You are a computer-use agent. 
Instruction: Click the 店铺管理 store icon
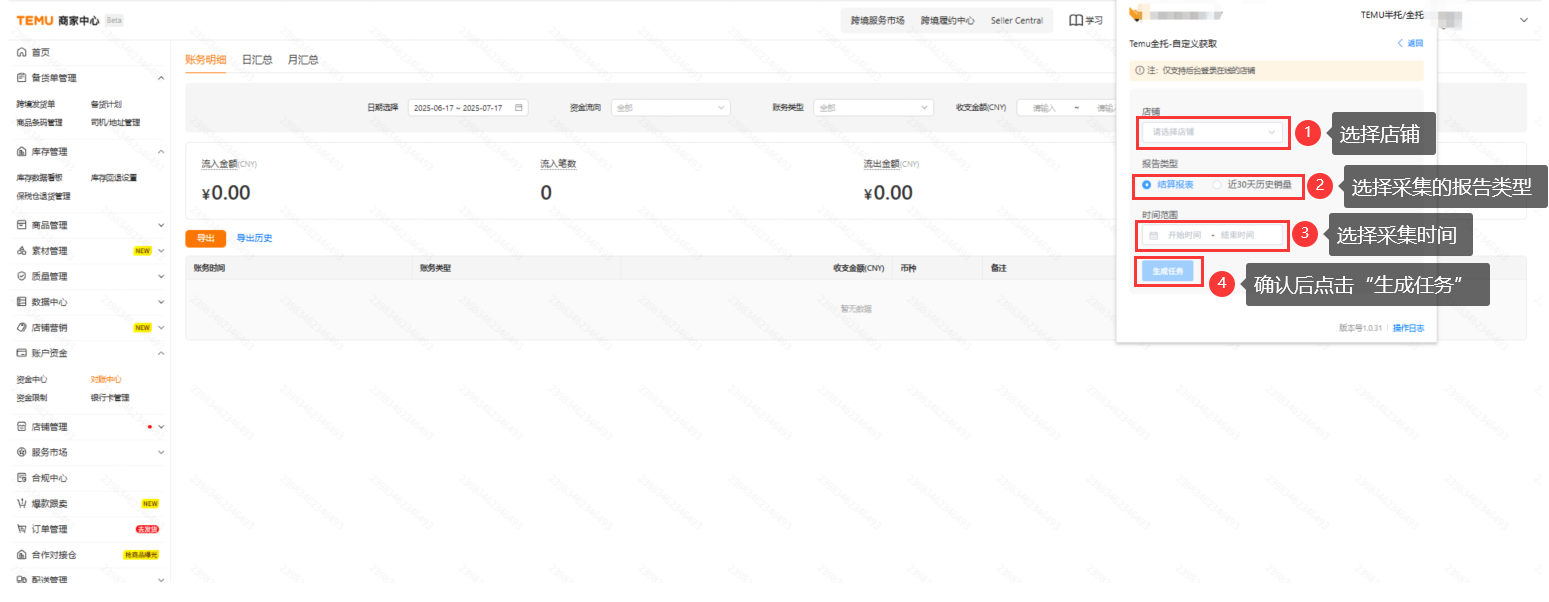coord(21,427)
